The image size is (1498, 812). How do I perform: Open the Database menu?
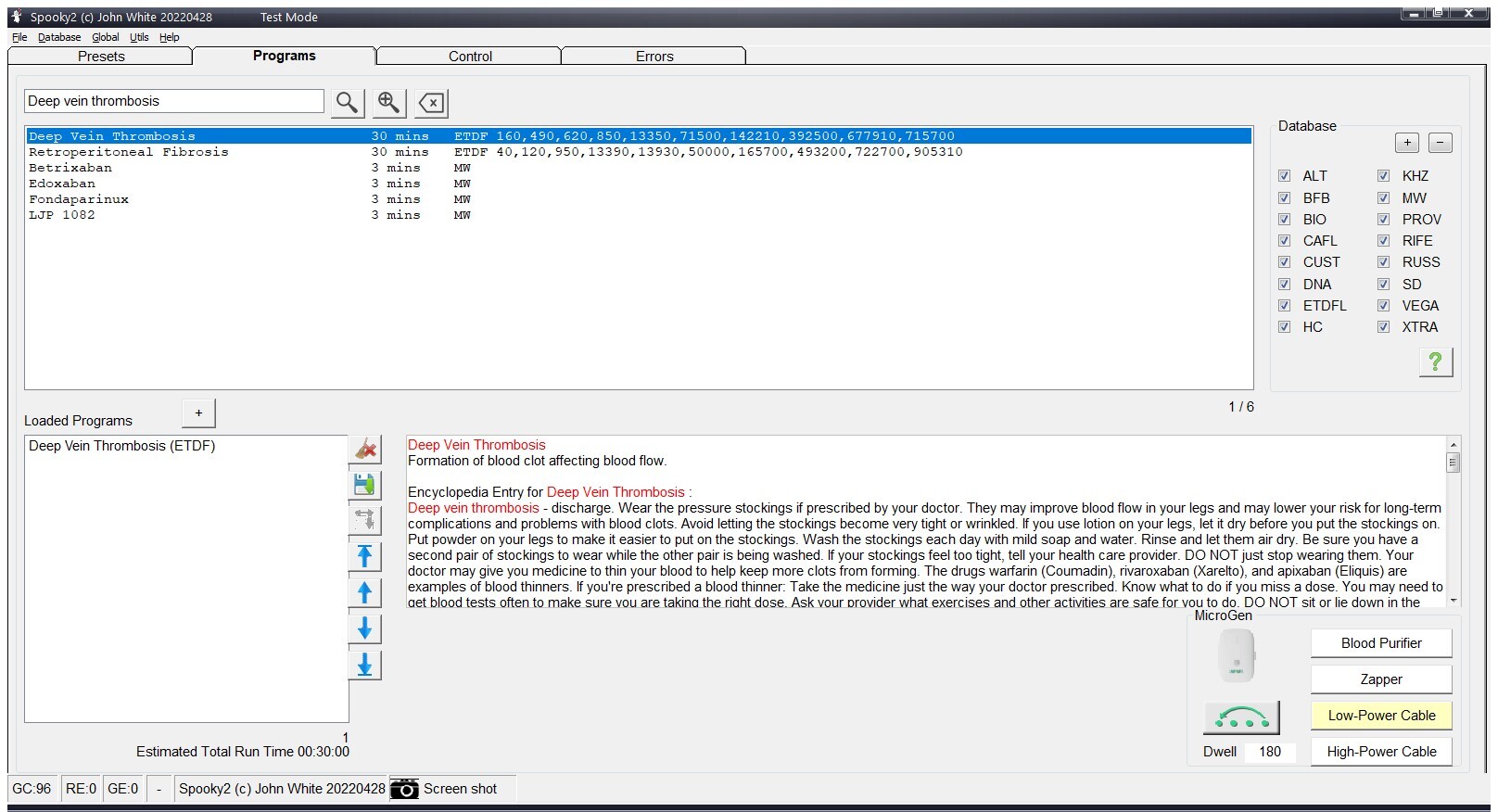[59, 37]
